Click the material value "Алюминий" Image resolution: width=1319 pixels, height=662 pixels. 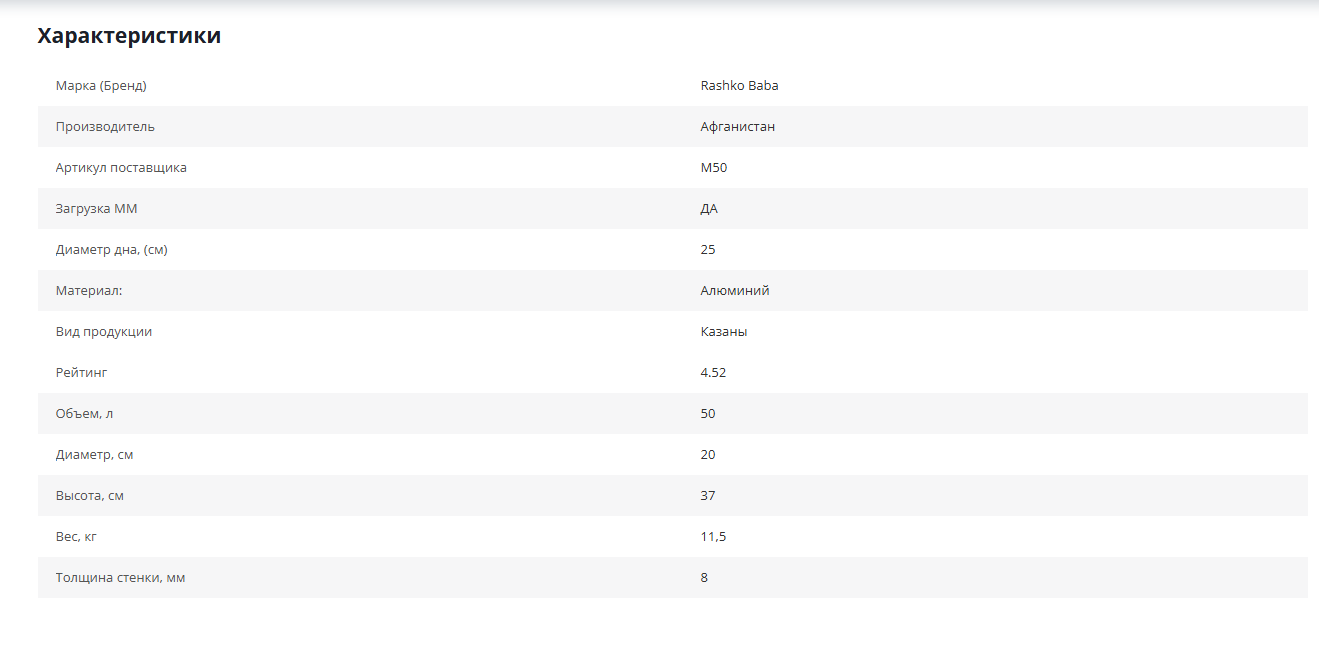735,291
